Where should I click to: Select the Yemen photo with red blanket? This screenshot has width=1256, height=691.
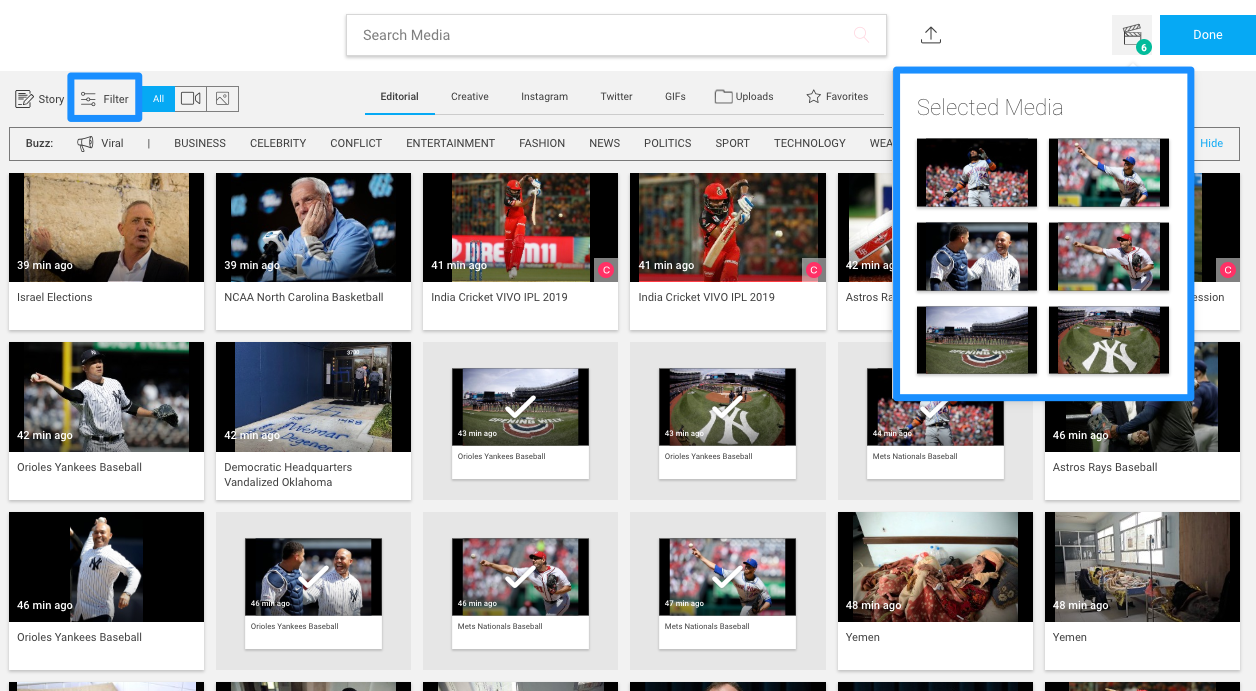(x=935, y=568)
